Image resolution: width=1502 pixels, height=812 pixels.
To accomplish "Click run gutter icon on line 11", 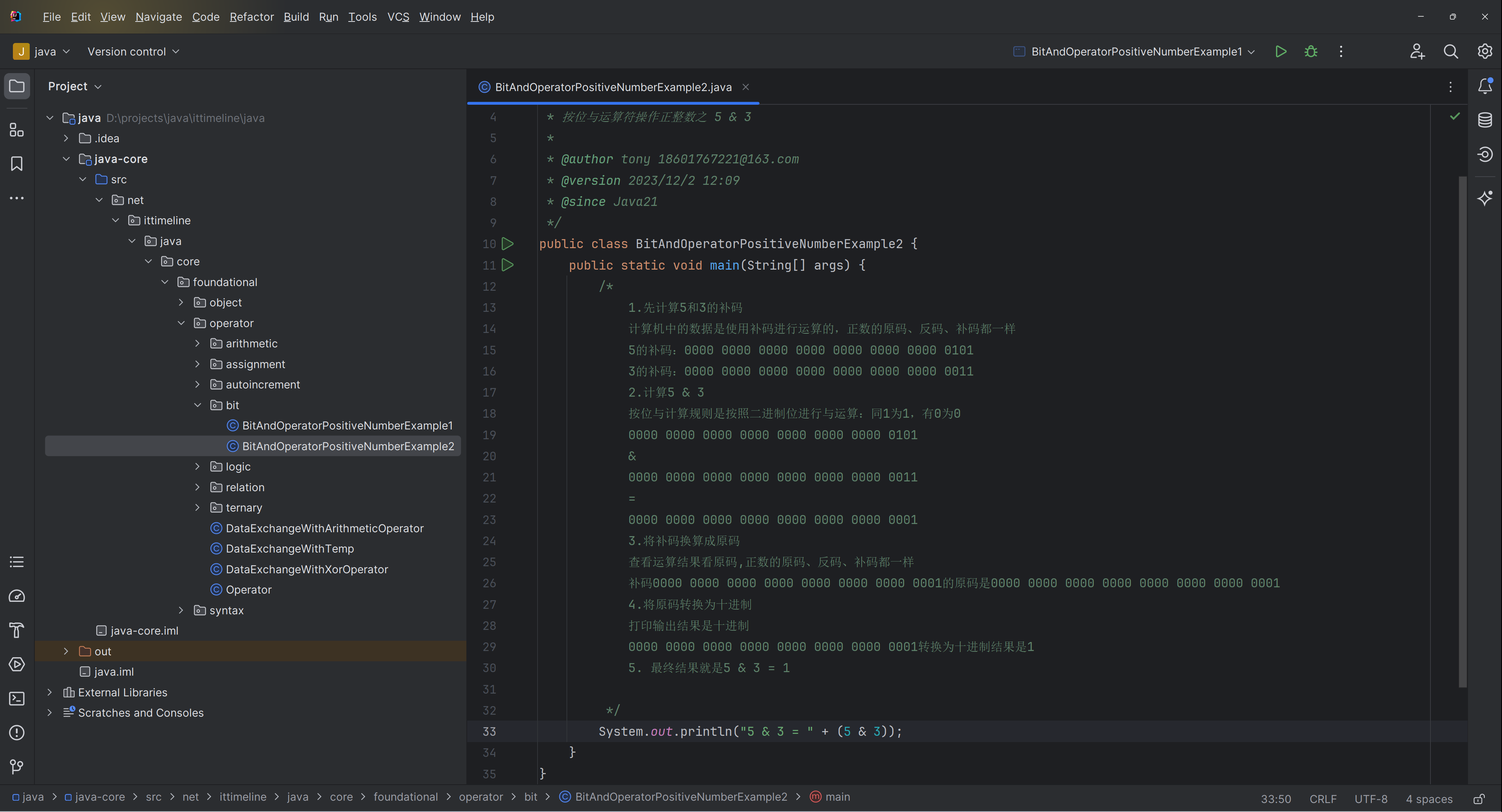I will pyautogui.click(x=507, y=265).
